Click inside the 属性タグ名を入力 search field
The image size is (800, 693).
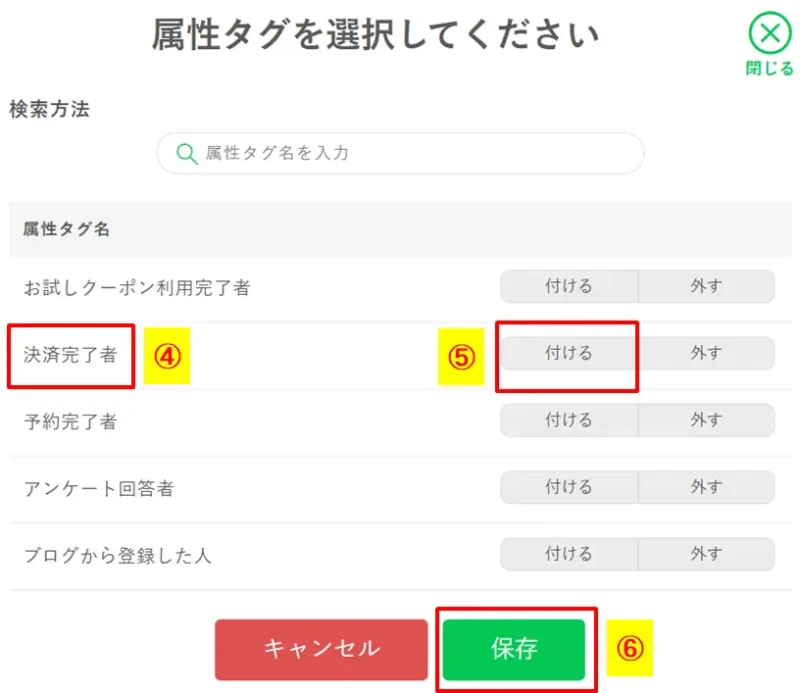pyautogui.click(x=400, y=152)
